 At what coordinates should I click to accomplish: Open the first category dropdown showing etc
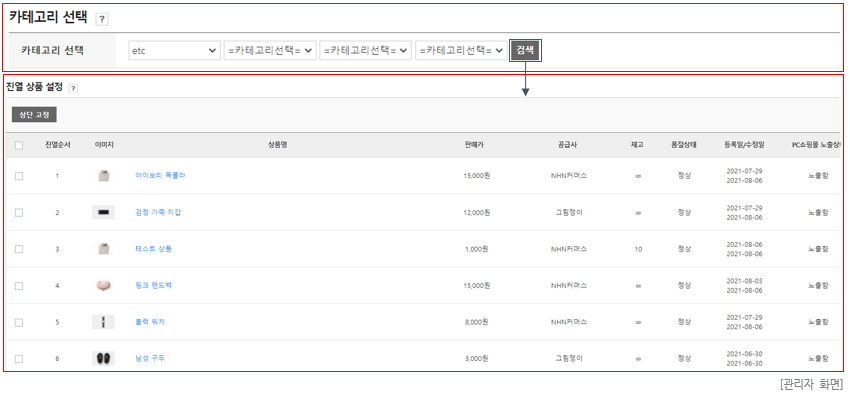tap(175, 50)
